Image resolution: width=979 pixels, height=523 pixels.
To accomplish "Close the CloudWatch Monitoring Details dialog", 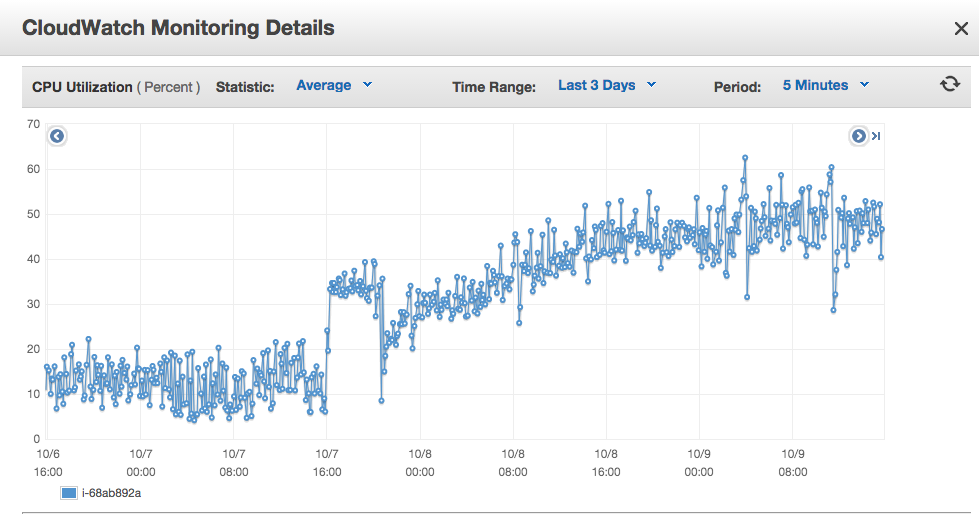I will click(961, 28).
